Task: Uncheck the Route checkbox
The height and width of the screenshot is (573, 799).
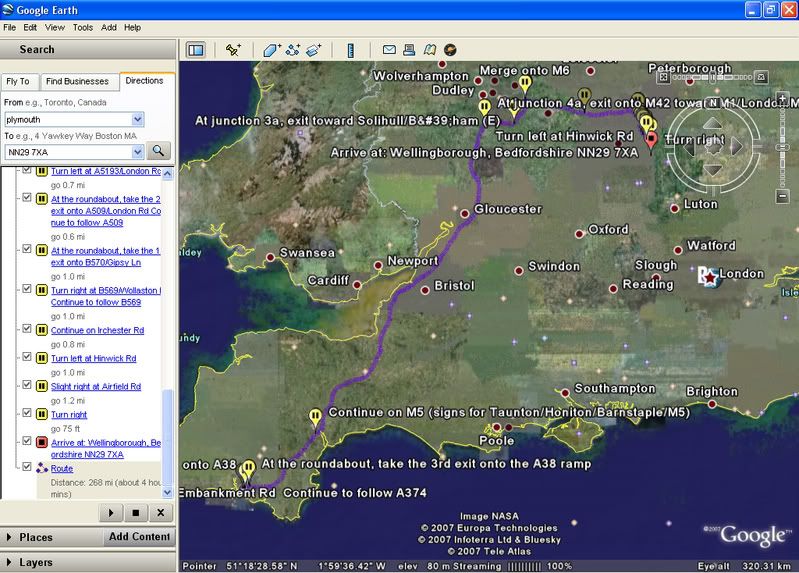Action: [x=26, y=467]
